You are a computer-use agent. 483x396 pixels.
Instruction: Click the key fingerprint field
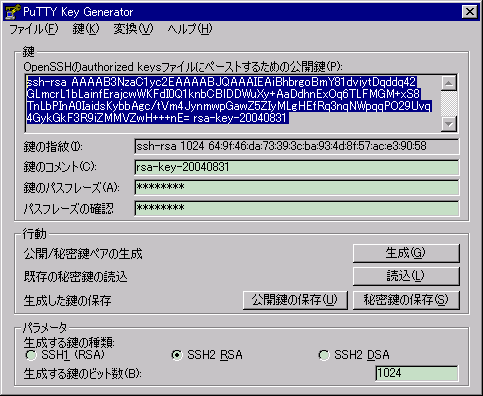[x=297, y=147]
